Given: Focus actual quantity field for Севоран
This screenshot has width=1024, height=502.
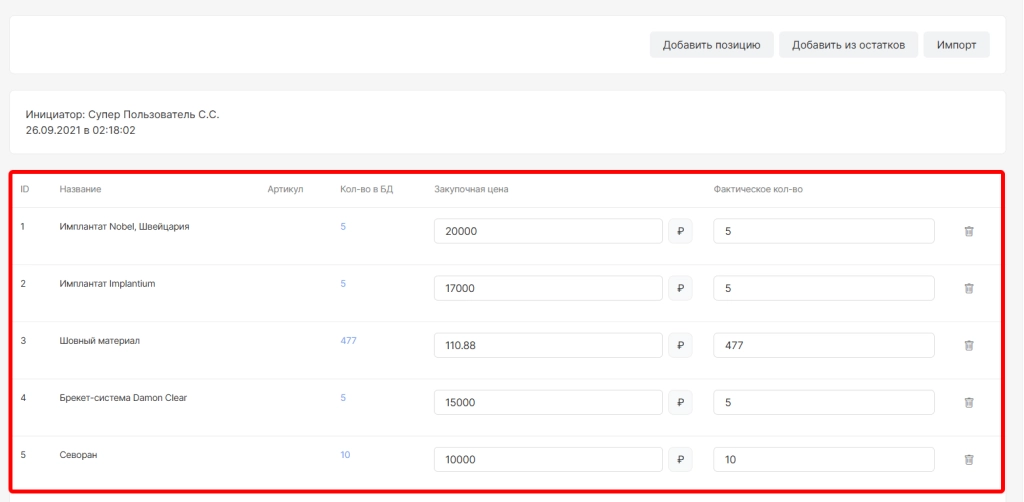Looking at the screenshot, I should click(823, 459).
